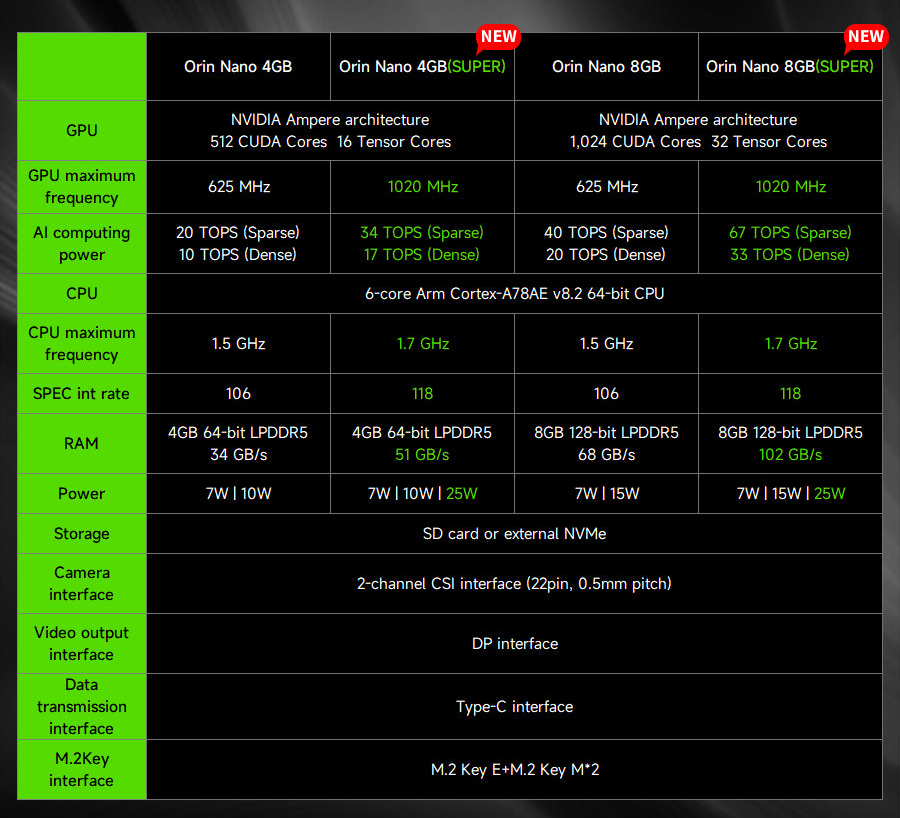Click the Storage row label
900x818 pixels.
pyautogui.click(x=82, y=533)
